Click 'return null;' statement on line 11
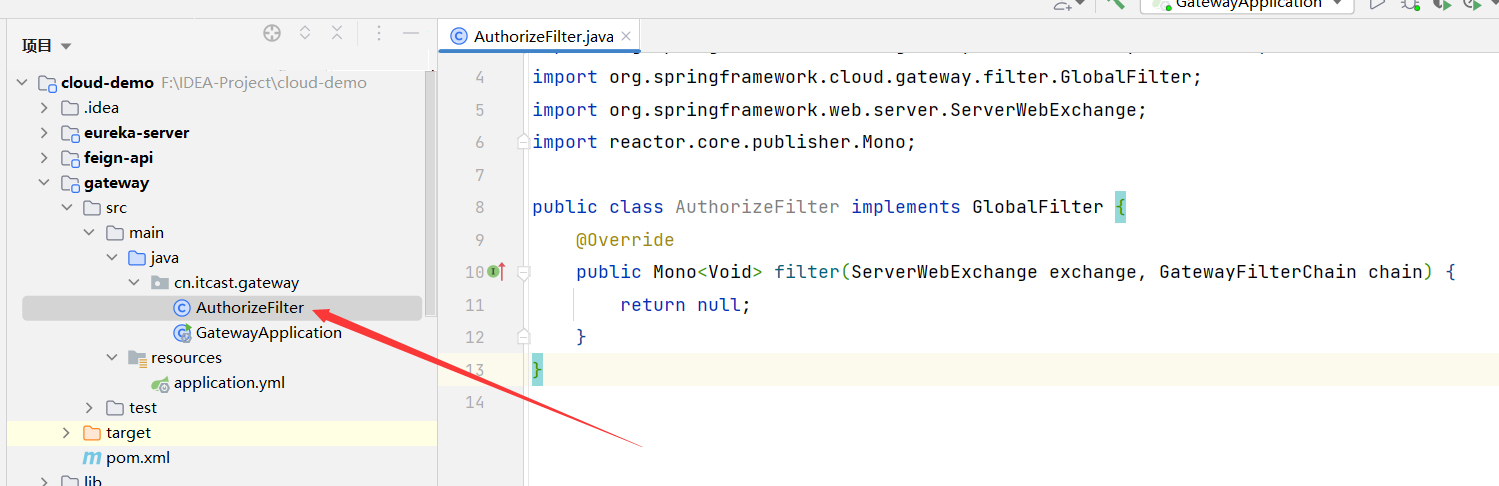Screen dimensions: 1499x486 coord(685,305)
